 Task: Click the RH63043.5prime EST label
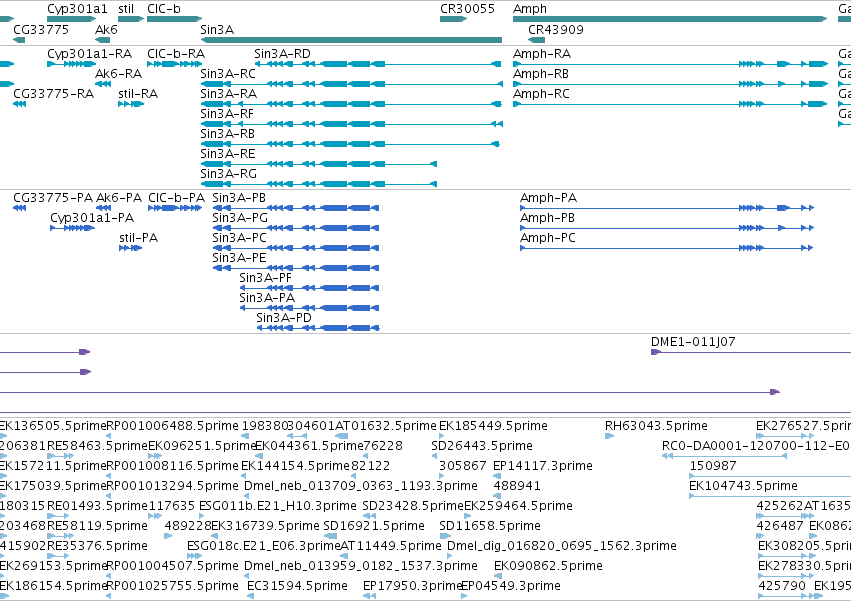pos(656,427)
